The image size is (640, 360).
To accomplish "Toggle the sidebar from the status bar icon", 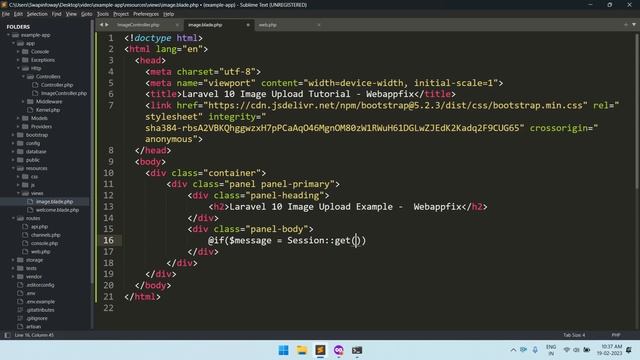I will point(7,335).
